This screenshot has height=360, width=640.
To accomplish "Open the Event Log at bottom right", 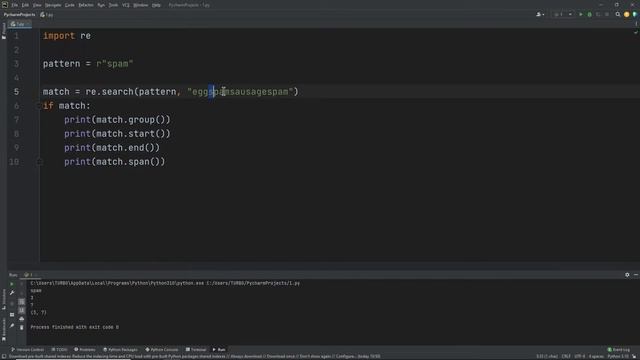I will (619, 350).
